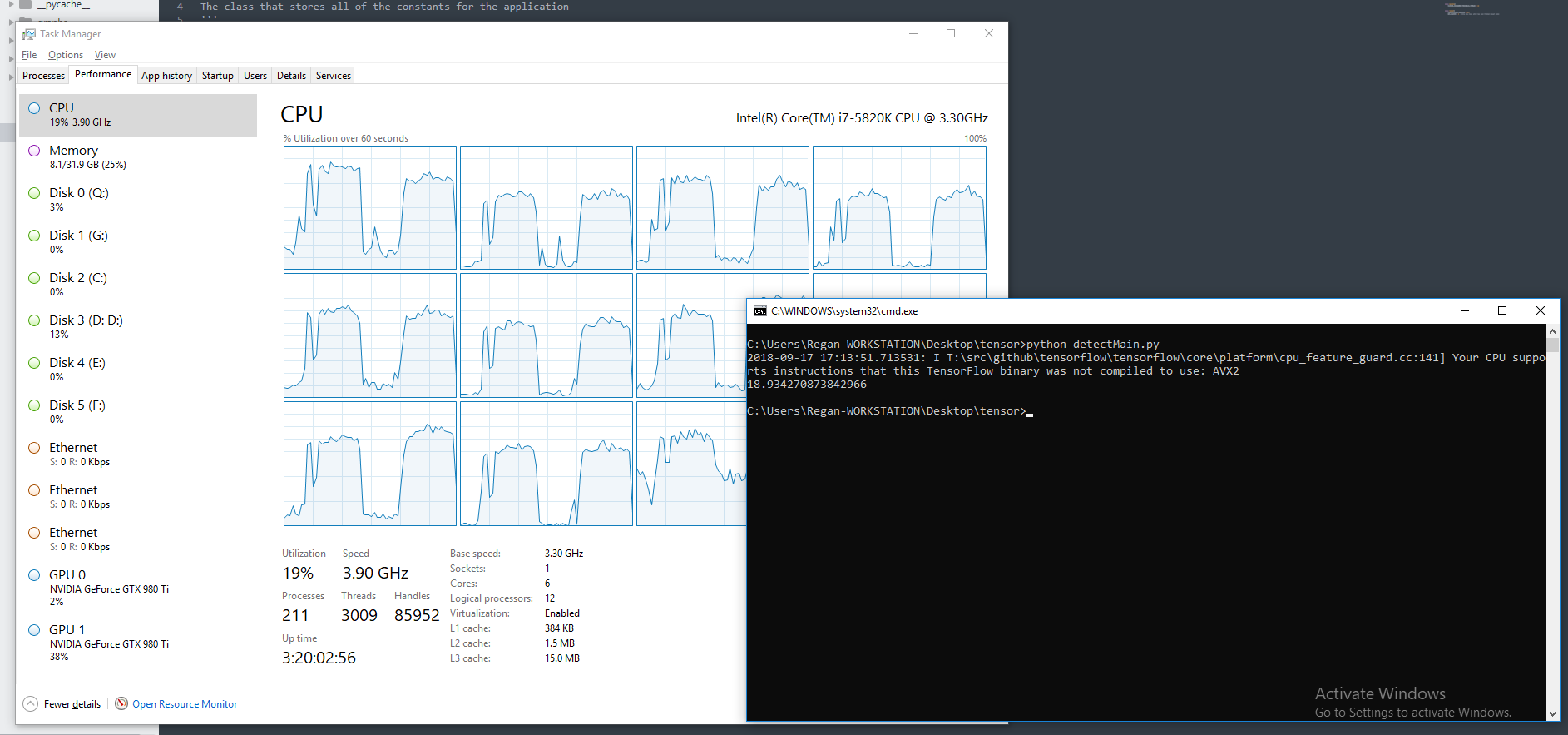Switch to the Startup tab
Image resolution: width=1568 pixels, height=735 pixels.
[x=218, y=76]
